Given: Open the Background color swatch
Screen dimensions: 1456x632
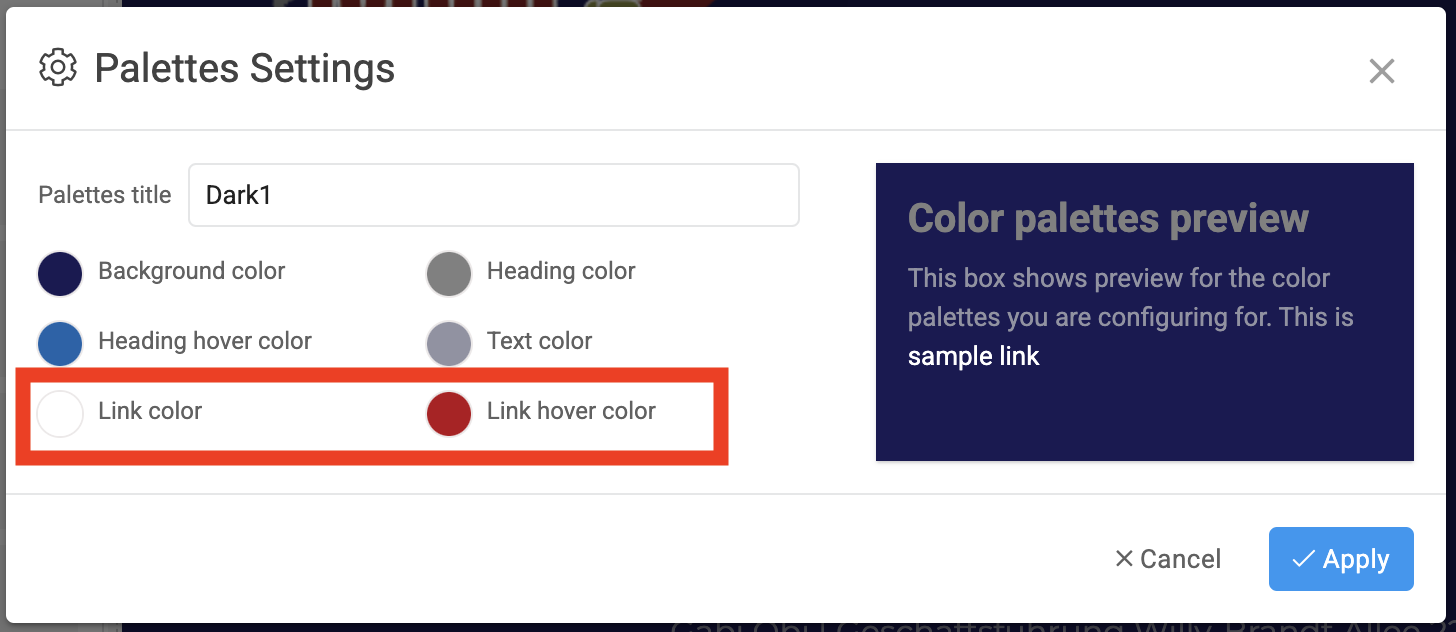Looking at the screenshot, I should coord(59,274).
